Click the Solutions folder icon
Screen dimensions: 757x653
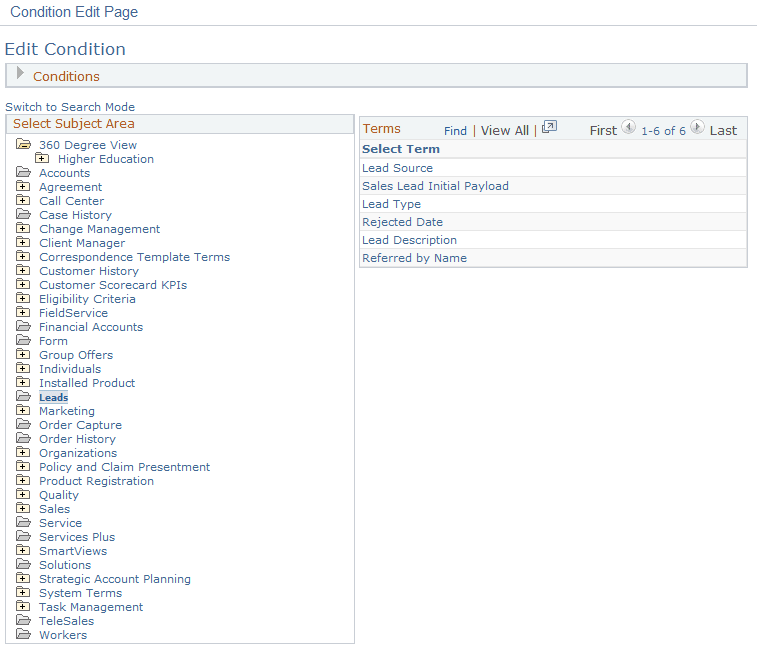[x=23, y=564]
